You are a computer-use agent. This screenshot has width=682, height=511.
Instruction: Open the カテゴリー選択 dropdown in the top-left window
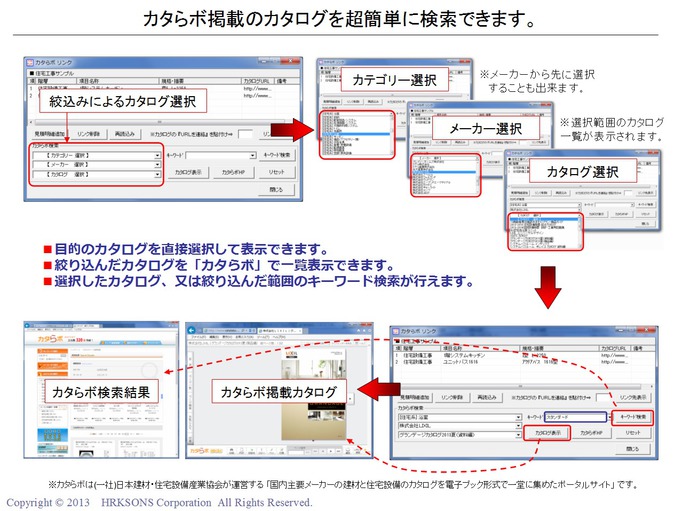pos(97,155)
